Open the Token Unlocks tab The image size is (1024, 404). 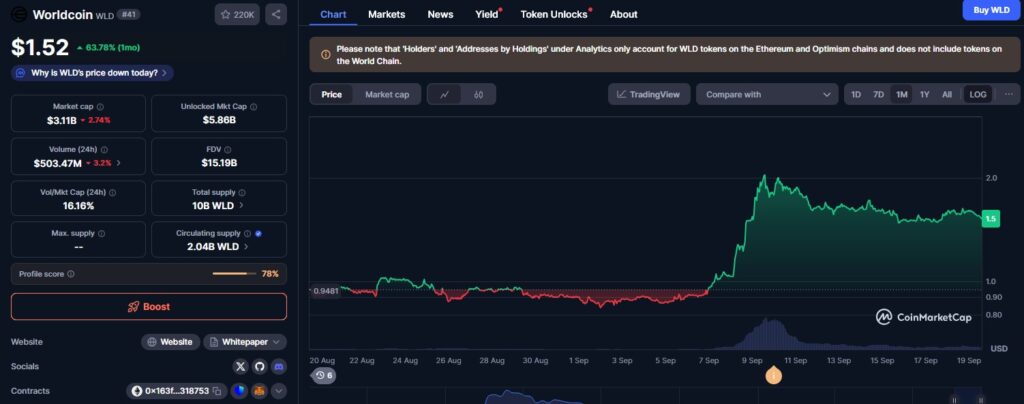(554, 14)
